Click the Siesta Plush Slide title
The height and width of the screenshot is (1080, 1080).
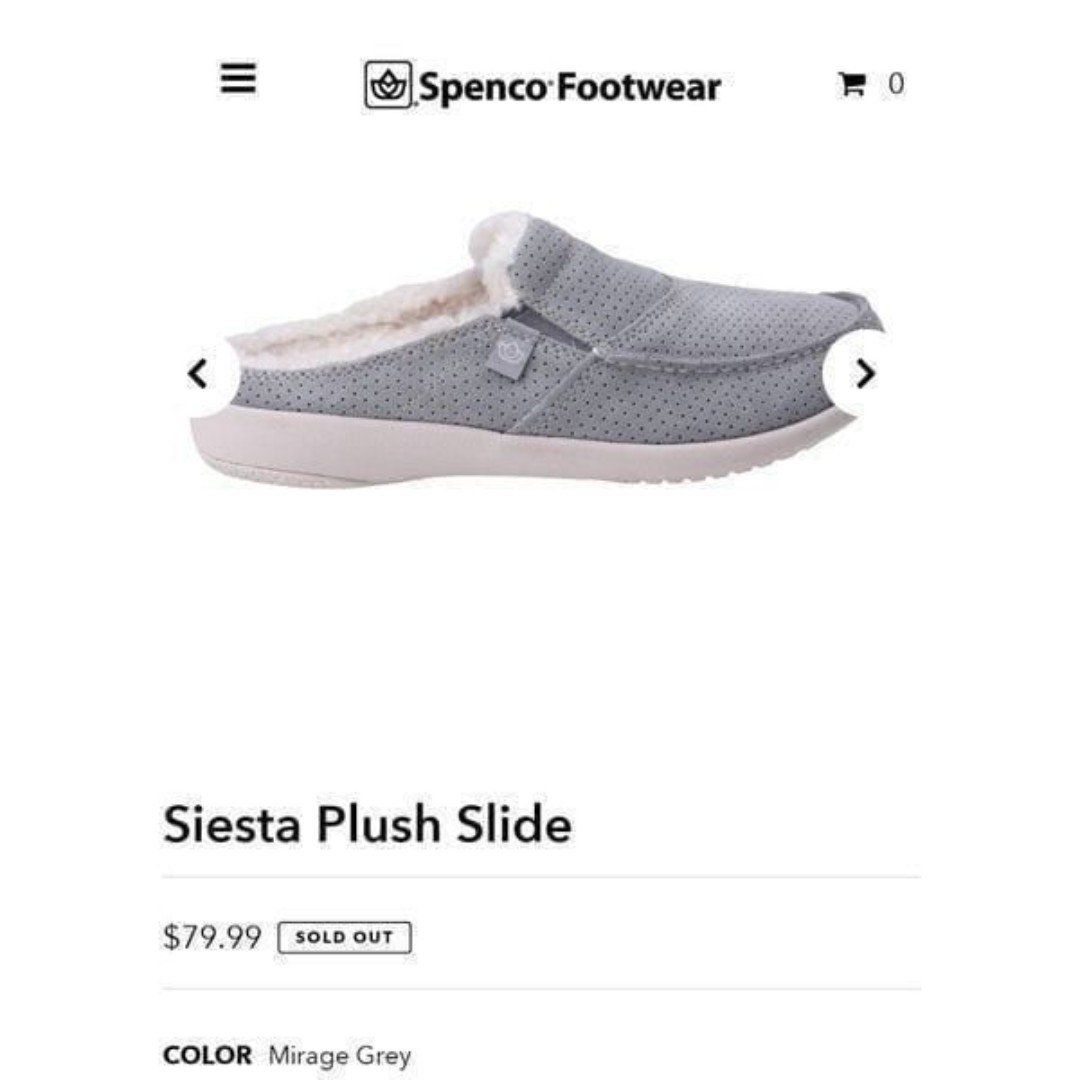pos(367,824)
